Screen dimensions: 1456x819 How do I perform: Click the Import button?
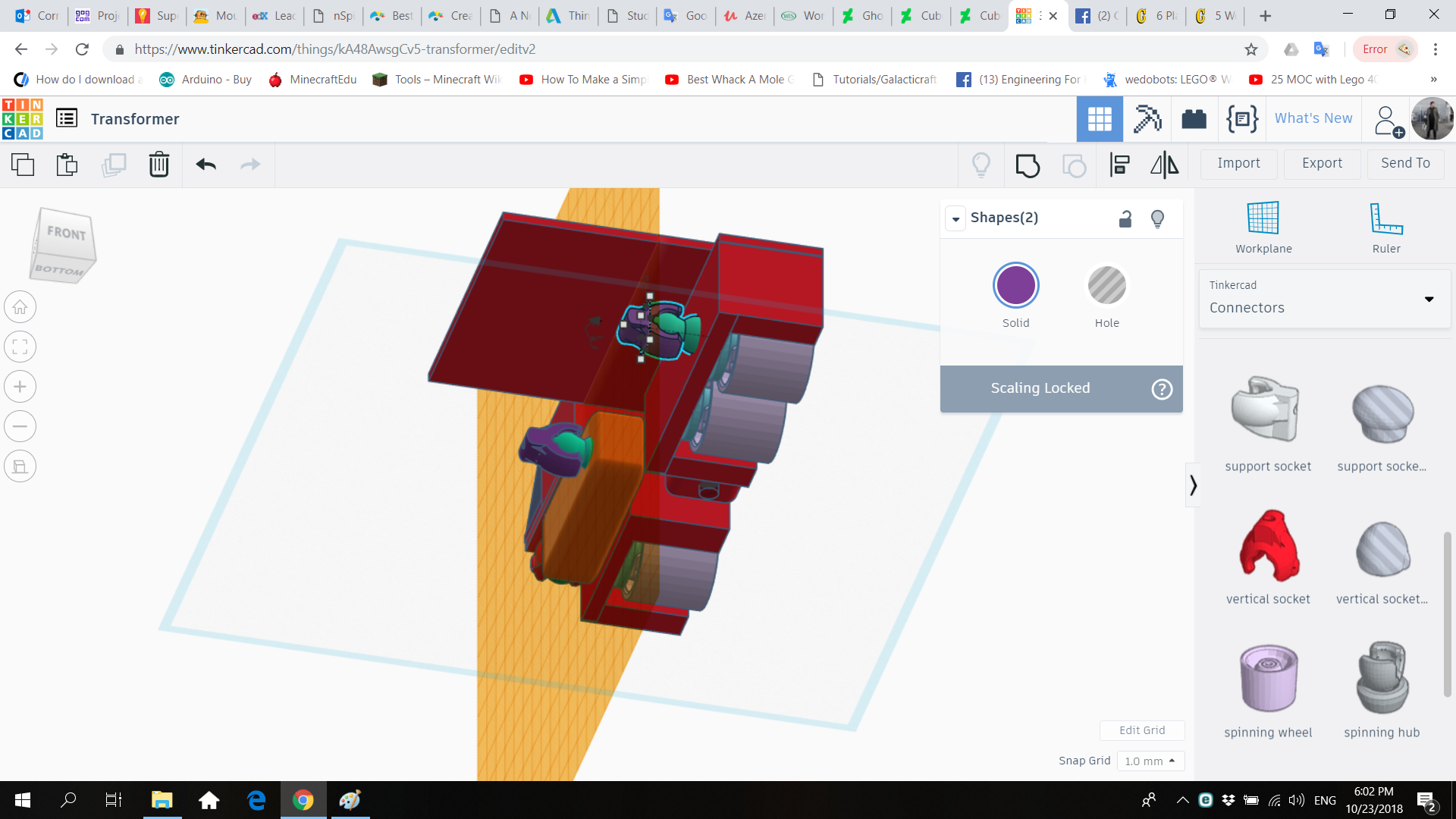1238,164
